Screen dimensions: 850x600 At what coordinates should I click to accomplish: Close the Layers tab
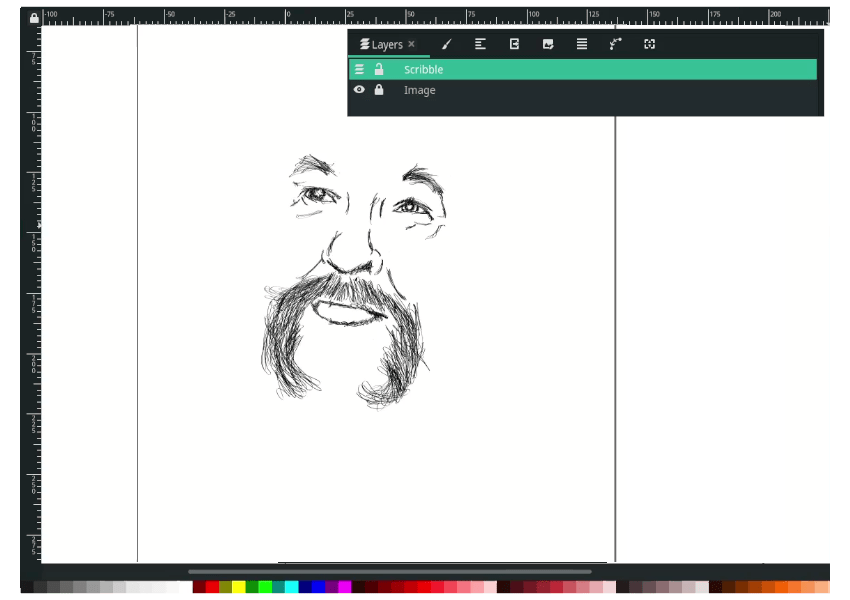[x=411, y=44]
